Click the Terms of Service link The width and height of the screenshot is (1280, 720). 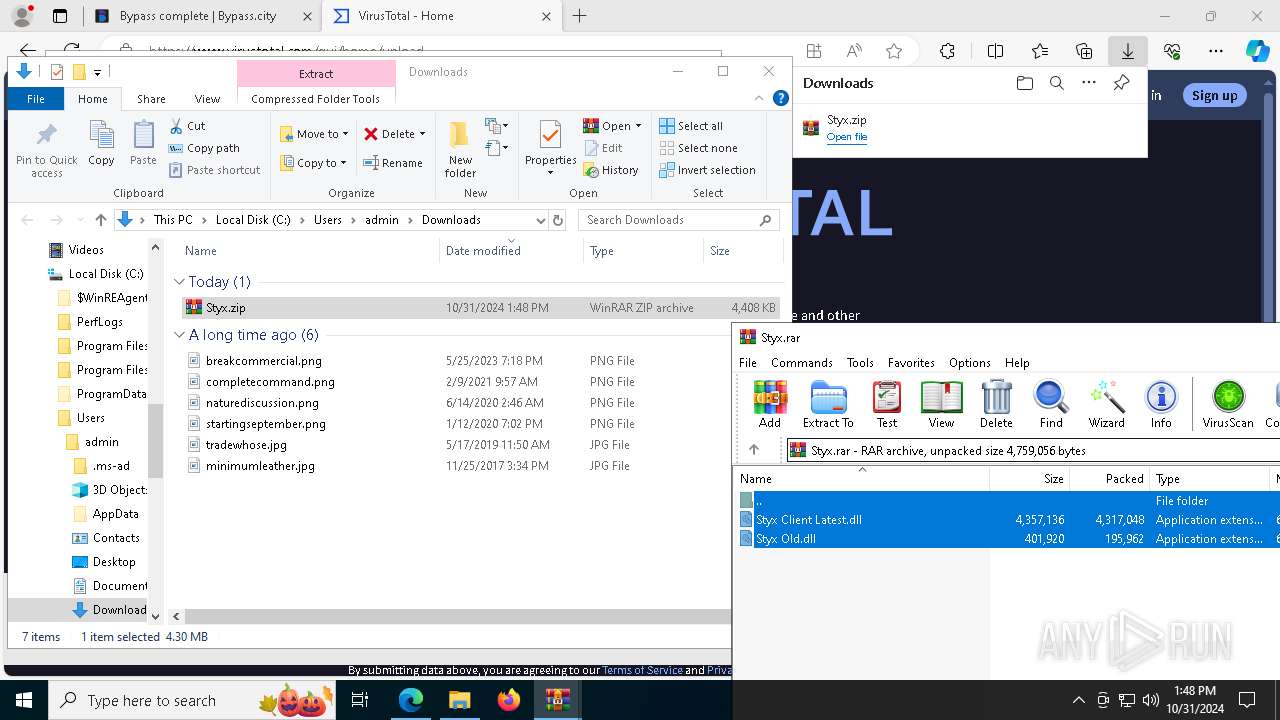[642, 670]
